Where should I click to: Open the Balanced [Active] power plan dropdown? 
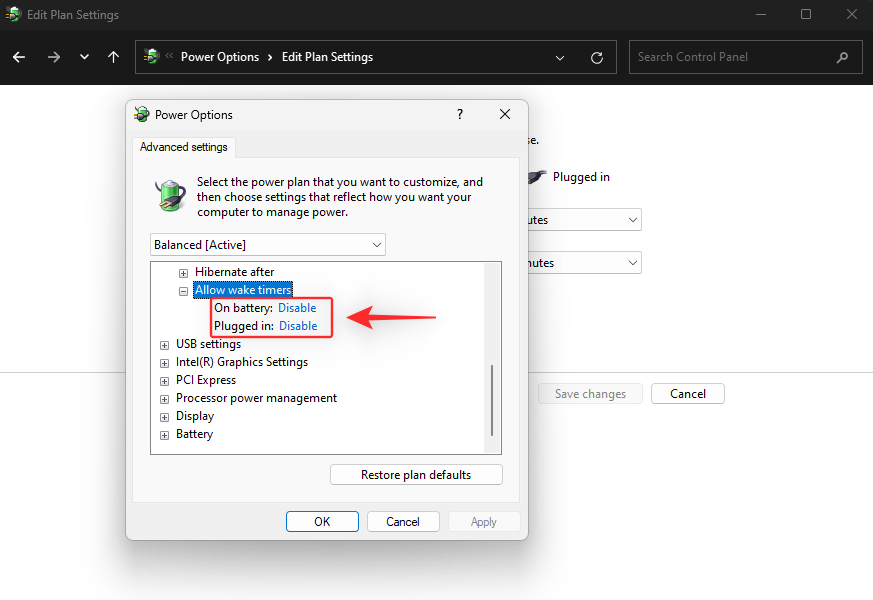[268, 245]
